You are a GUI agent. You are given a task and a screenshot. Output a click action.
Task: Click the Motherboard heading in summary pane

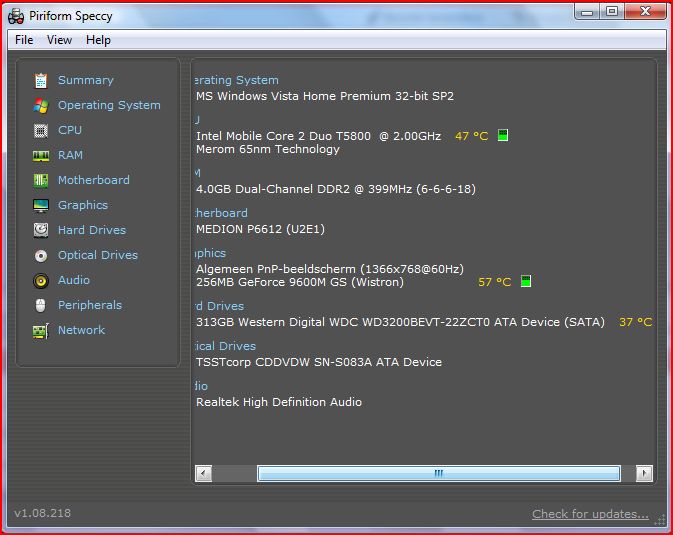(221, 213)
